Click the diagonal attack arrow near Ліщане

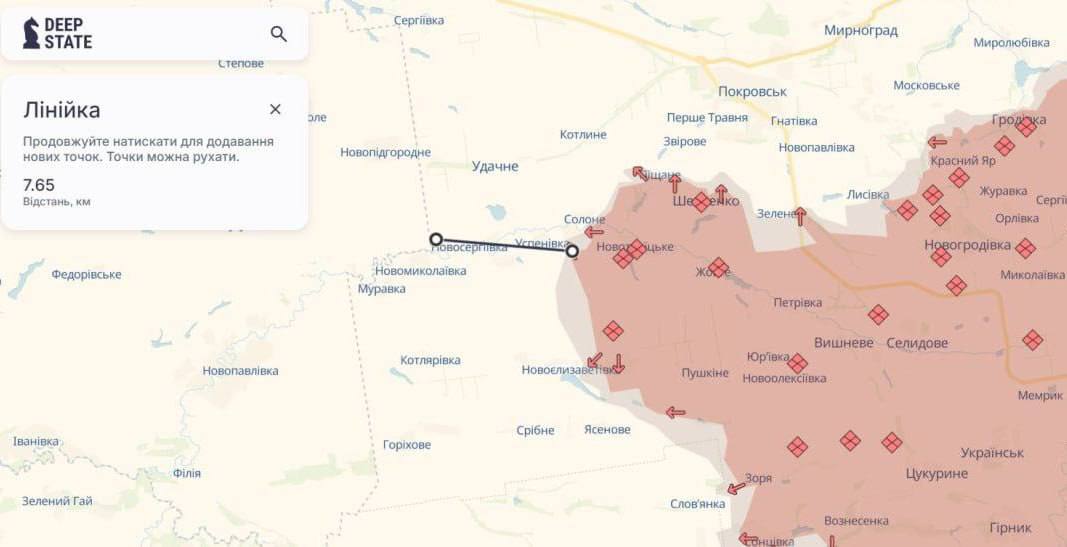click(x=640, y=173)
